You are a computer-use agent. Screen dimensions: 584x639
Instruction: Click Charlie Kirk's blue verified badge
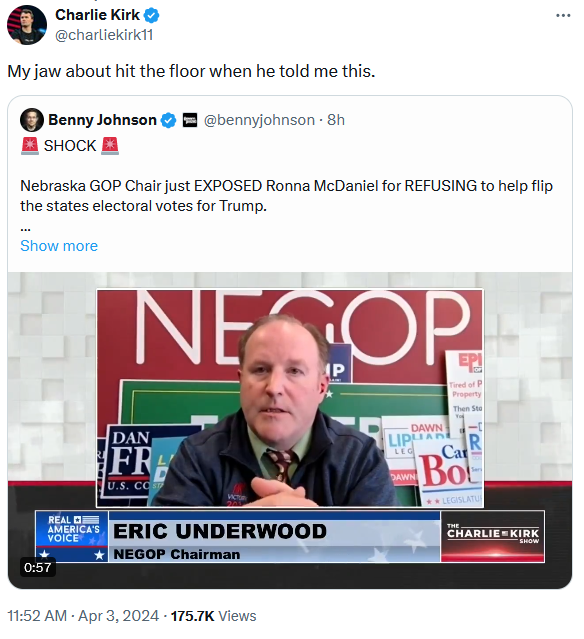pyautogui.click(x=152, y=15)
